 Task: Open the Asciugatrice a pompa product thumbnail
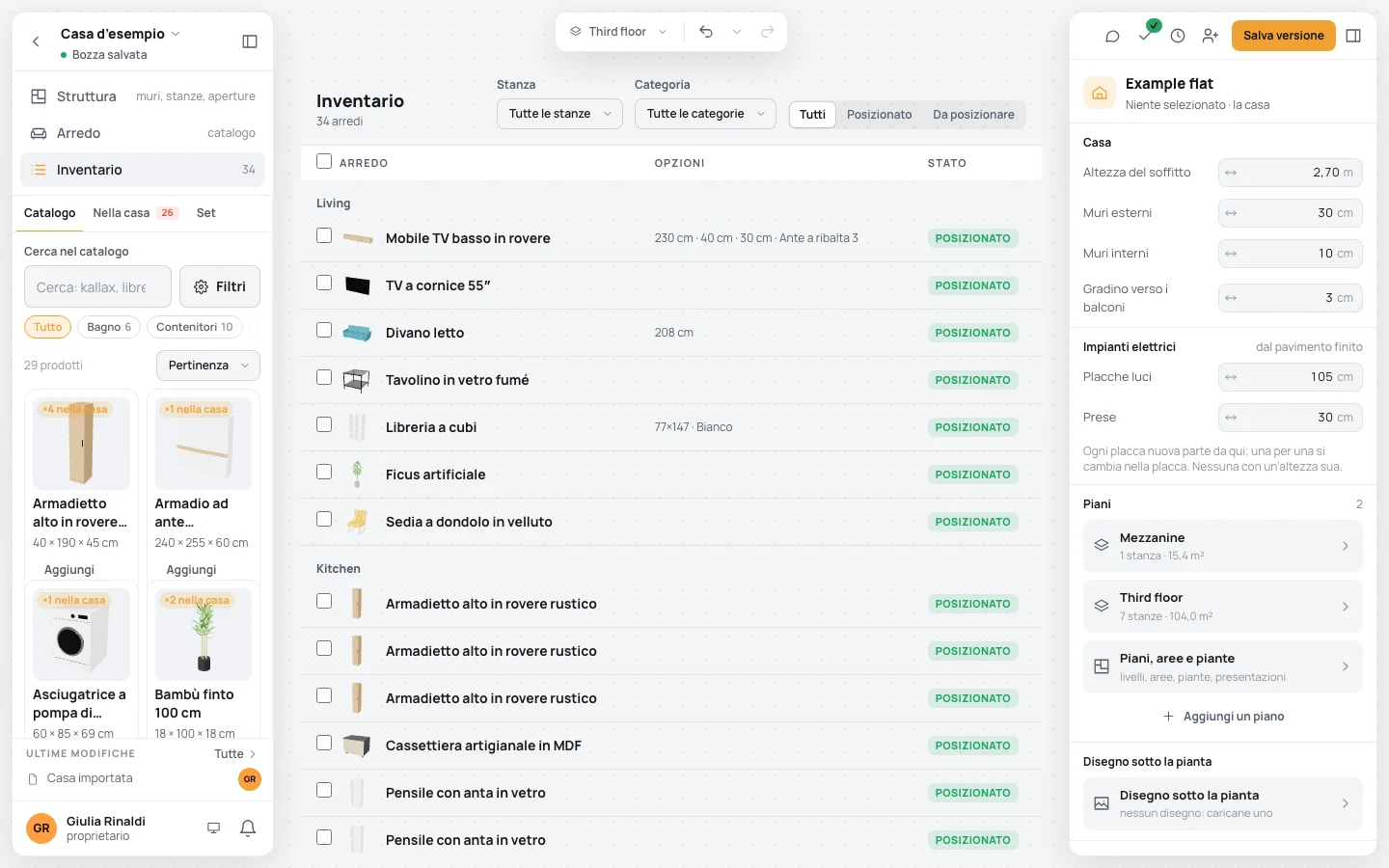point(81,635)
